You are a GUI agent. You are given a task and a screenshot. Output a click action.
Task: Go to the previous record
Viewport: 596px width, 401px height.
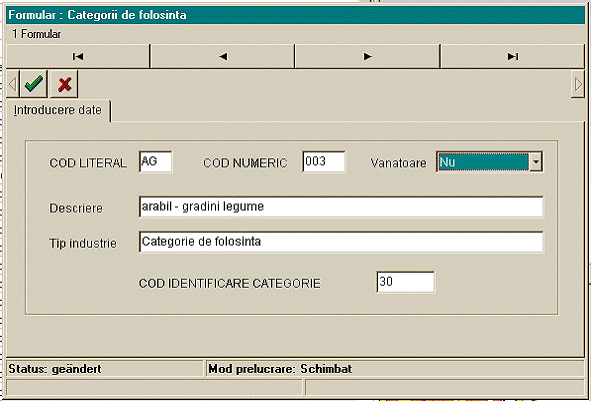click(x=223, y=56)
